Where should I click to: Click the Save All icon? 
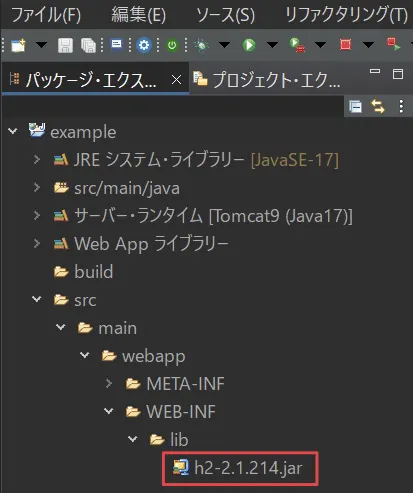(88, 45)
